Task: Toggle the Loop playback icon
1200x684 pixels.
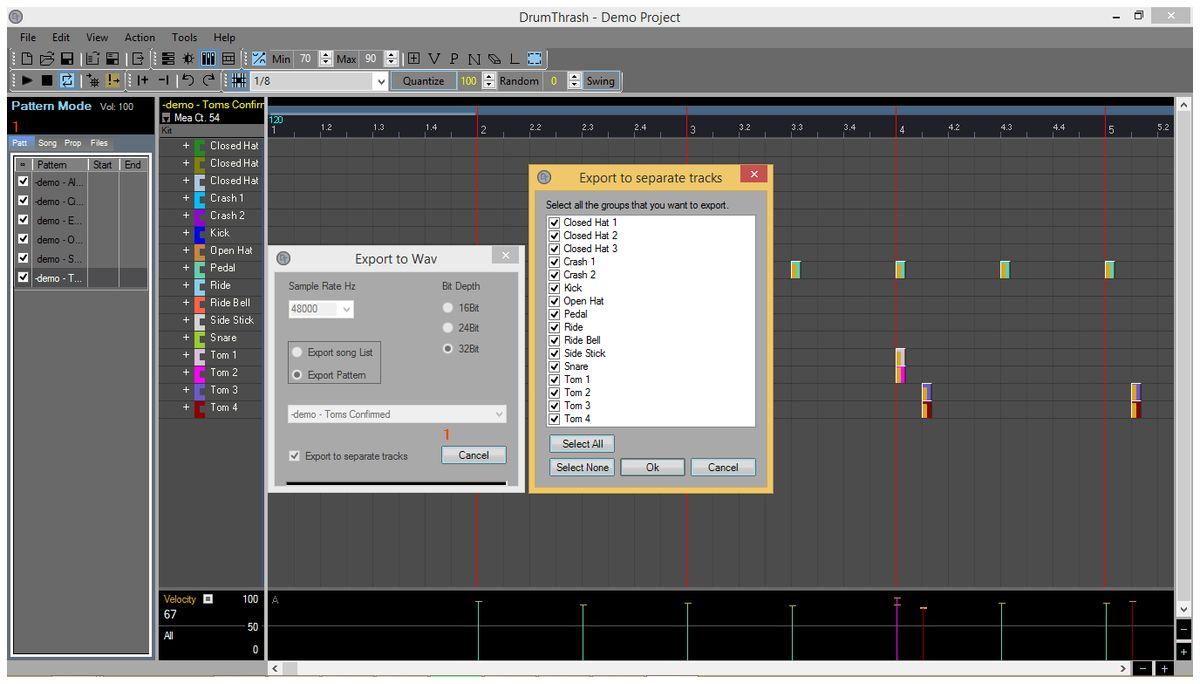Action: pyautogui.click(x=67, y=80)
